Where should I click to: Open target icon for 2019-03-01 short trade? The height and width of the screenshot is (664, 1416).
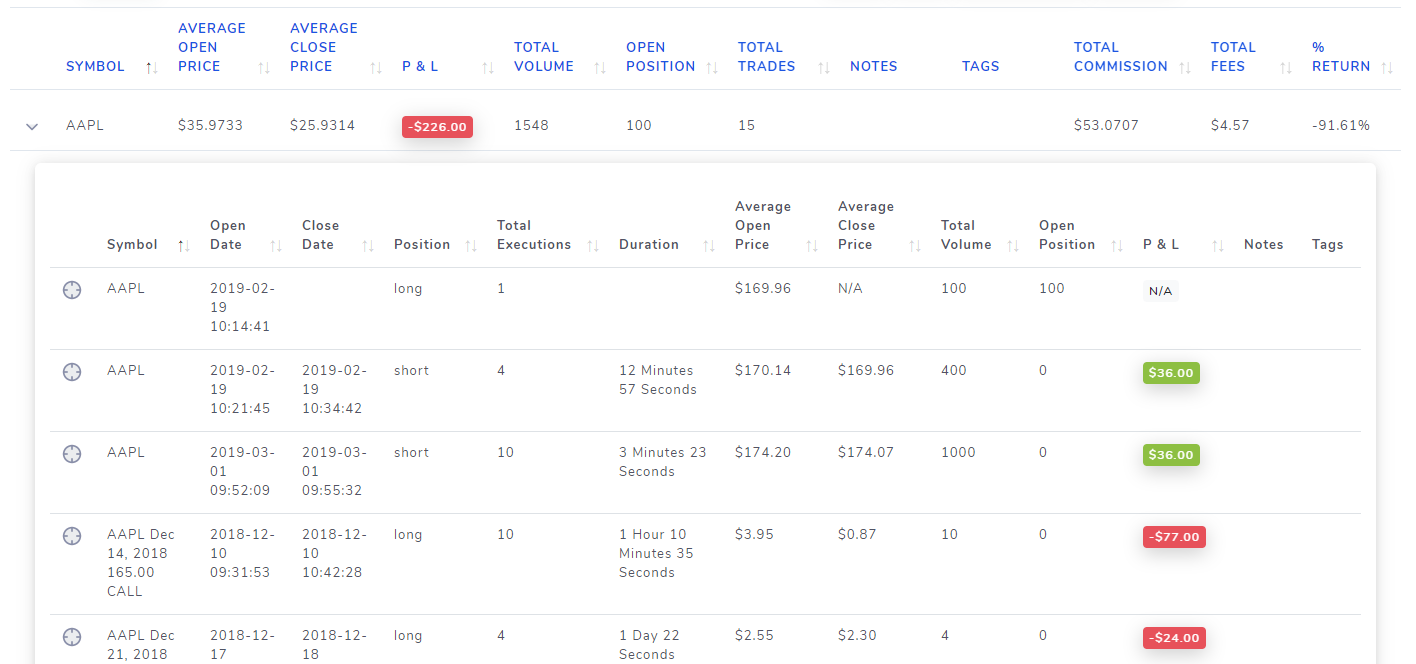72,454
